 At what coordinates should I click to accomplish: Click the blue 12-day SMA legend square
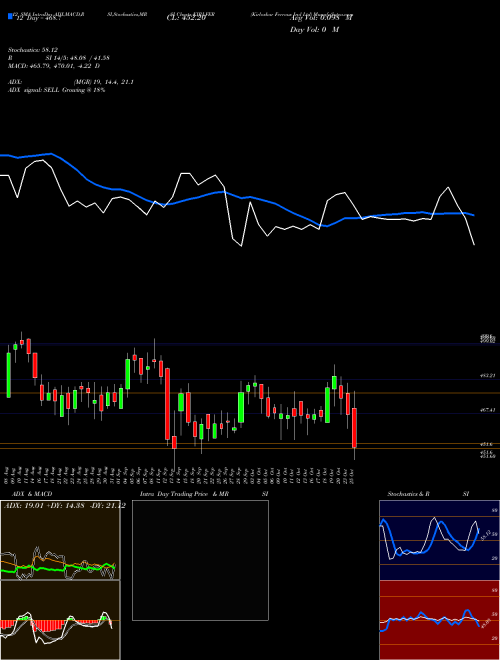(10, 17)
